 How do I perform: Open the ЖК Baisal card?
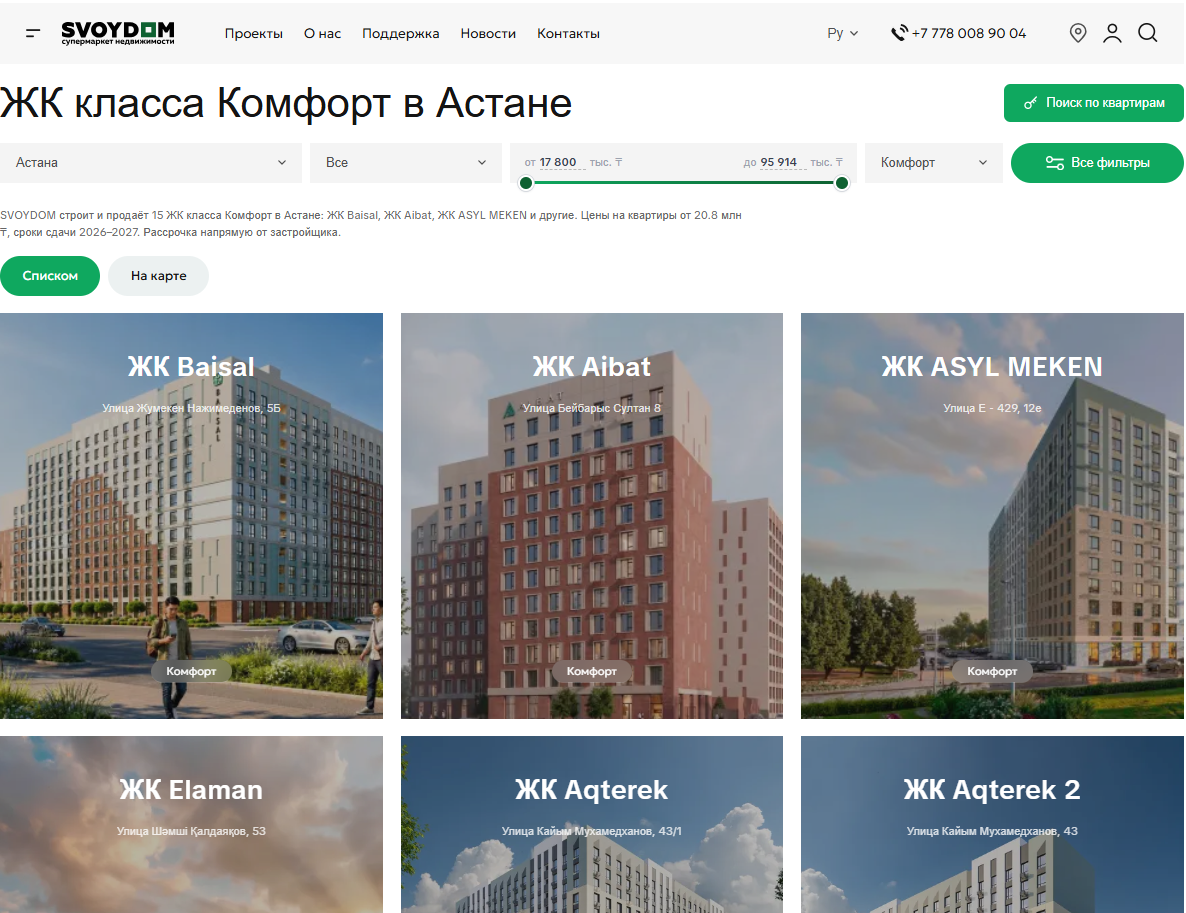[x=191, y=516]
